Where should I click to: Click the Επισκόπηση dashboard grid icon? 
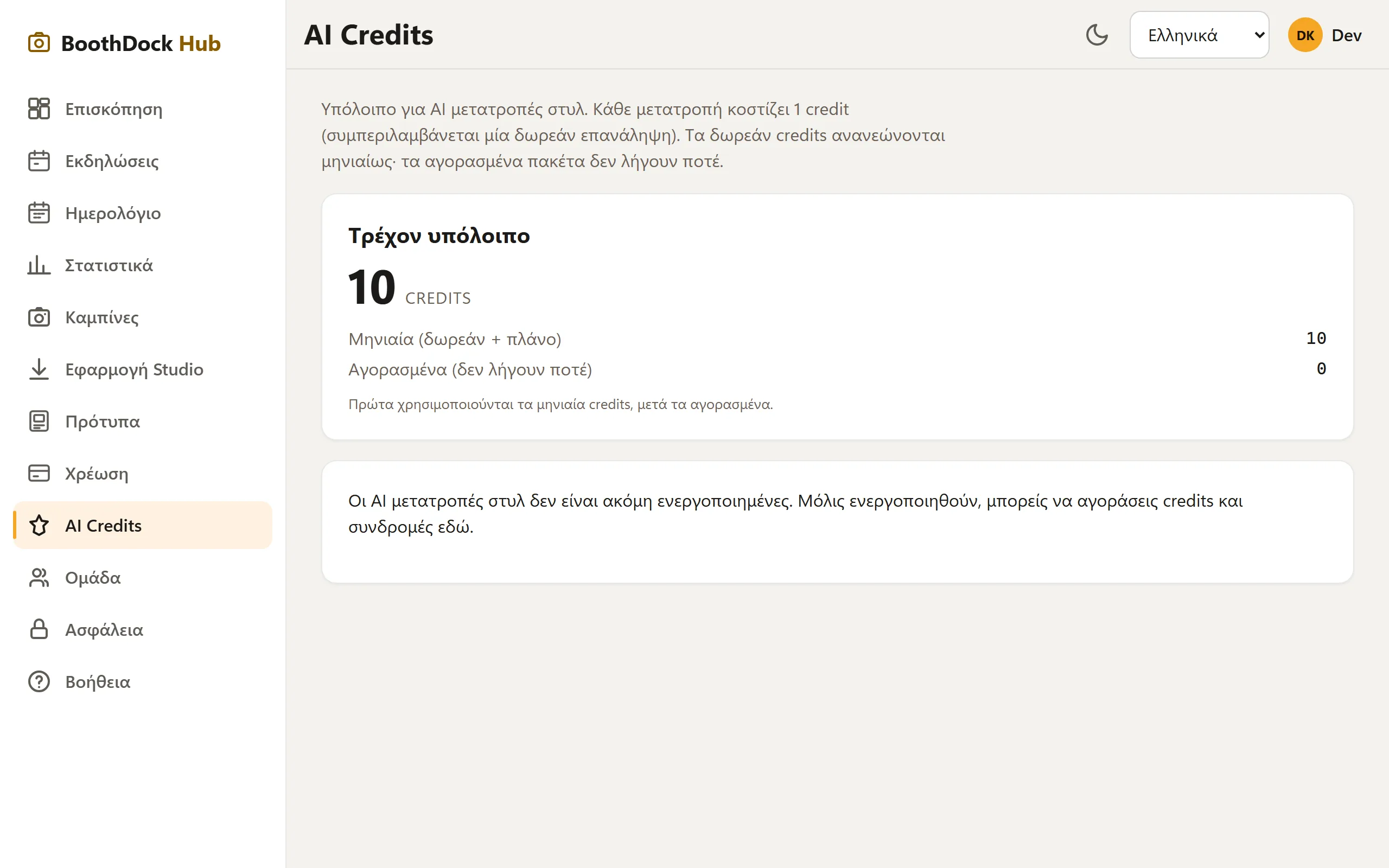(39, 108)
